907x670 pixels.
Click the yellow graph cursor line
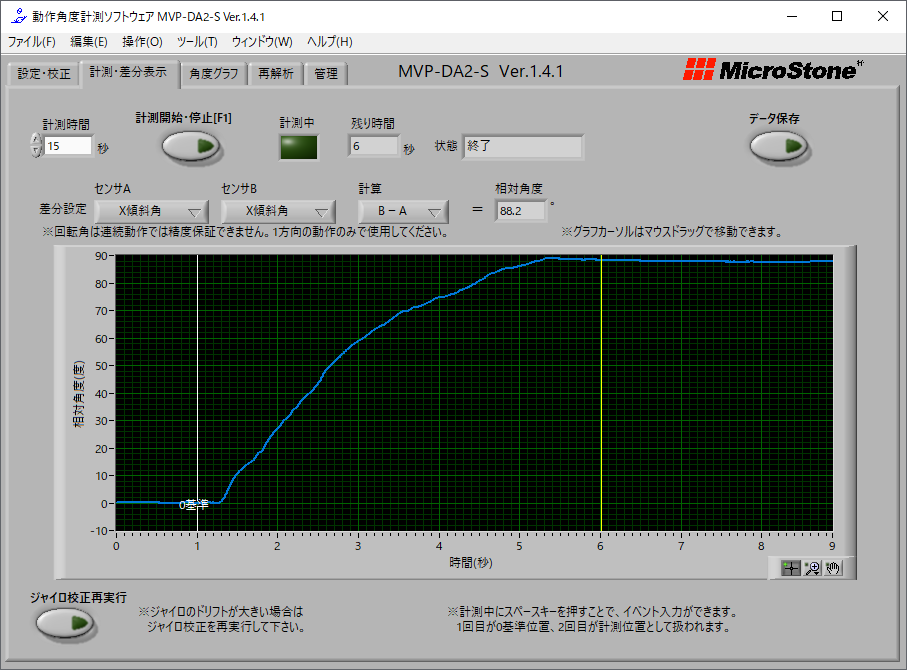601,393
